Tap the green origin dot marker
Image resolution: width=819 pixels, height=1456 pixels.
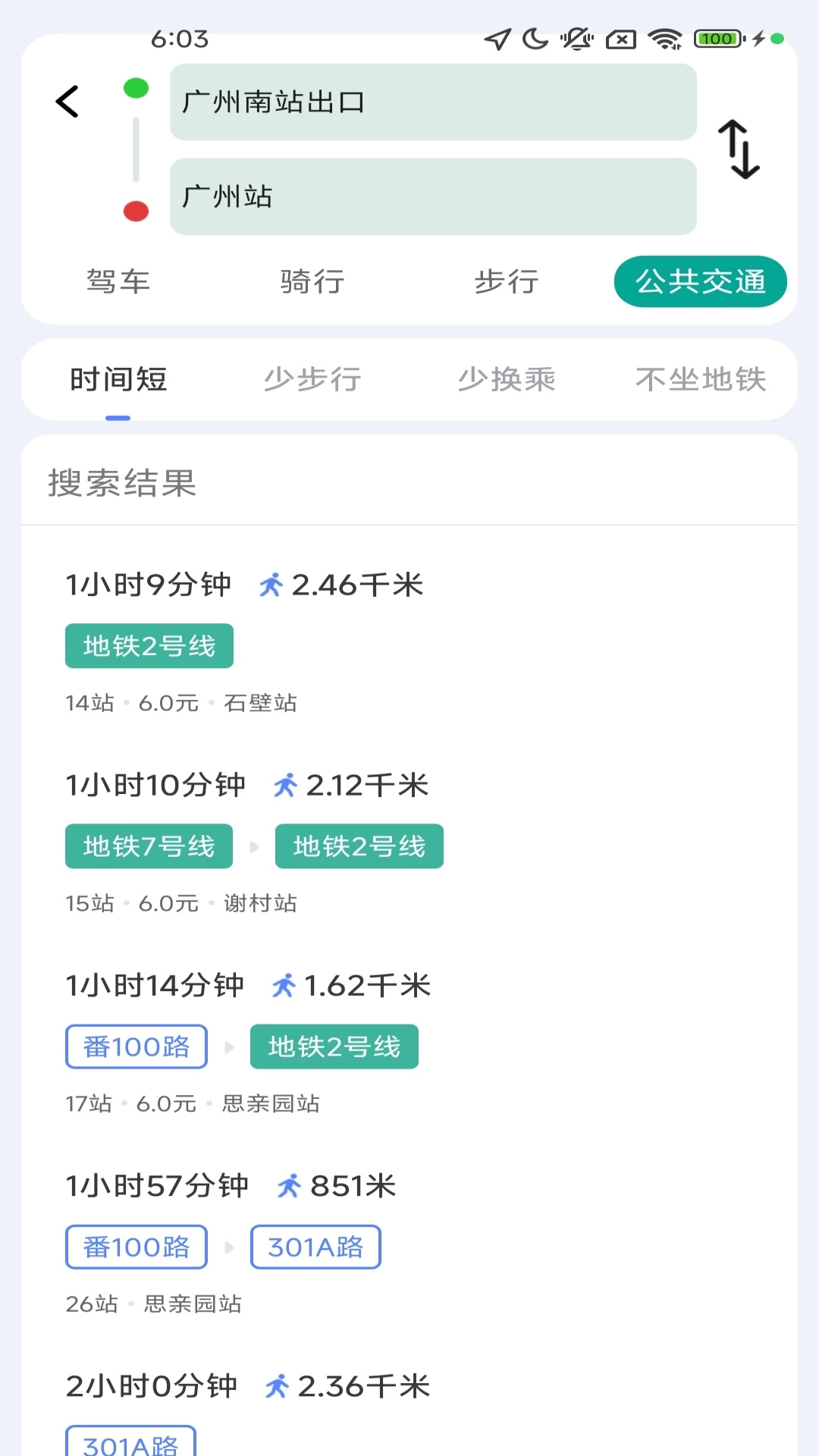tap(136, 88)
